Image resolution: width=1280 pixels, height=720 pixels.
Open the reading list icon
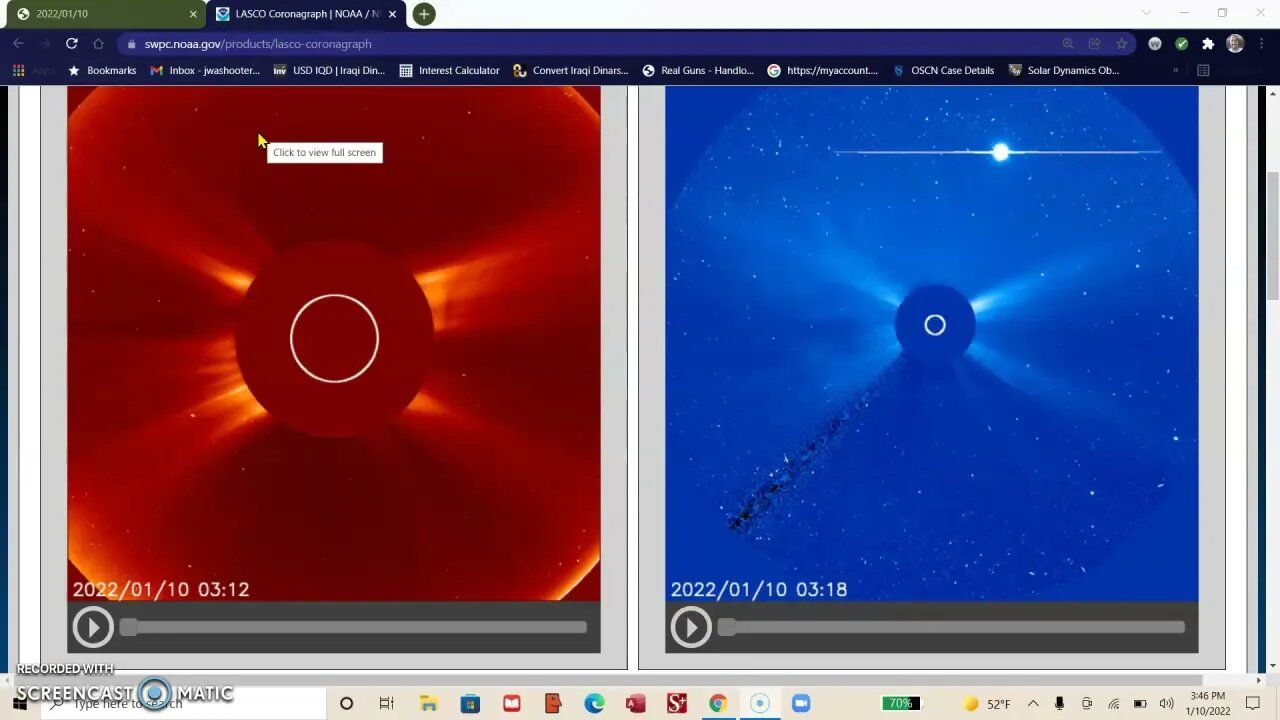(1203, 70)
